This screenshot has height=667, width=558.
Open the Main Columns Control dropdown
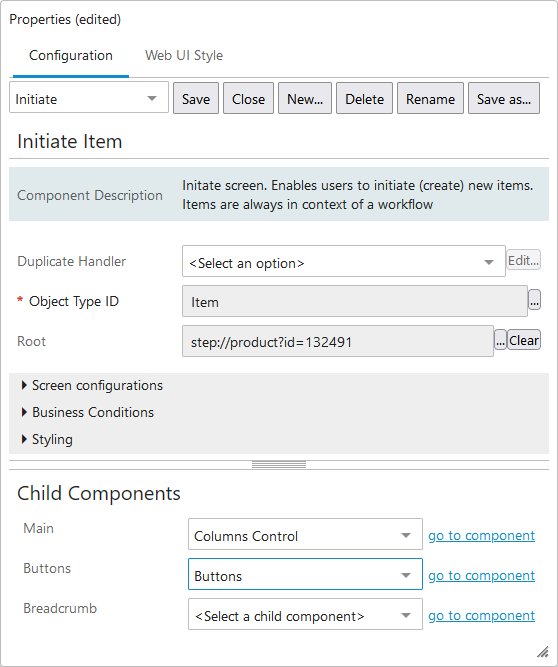[305, 534]
